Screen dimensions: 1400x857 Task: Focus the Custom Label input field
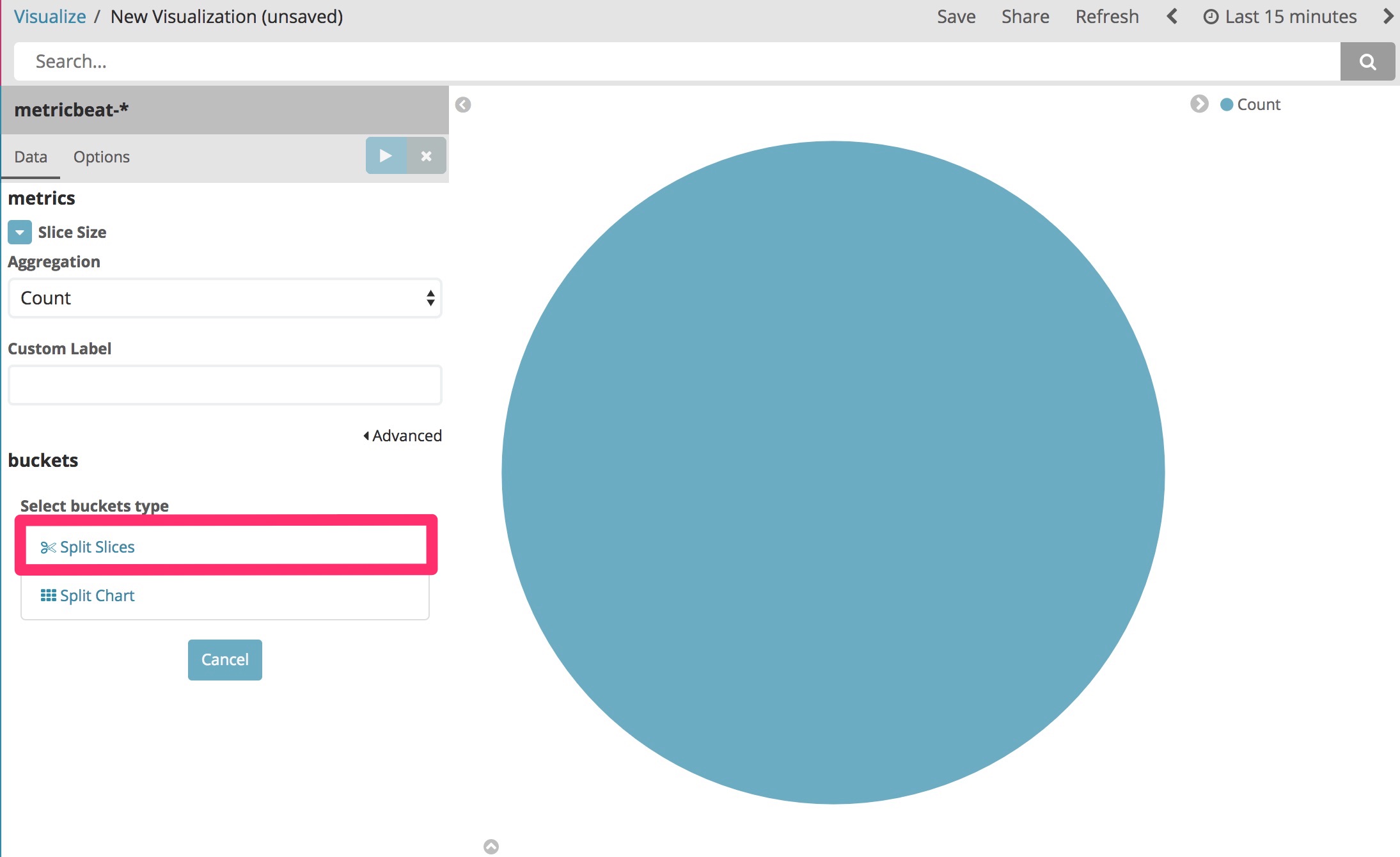225,385
